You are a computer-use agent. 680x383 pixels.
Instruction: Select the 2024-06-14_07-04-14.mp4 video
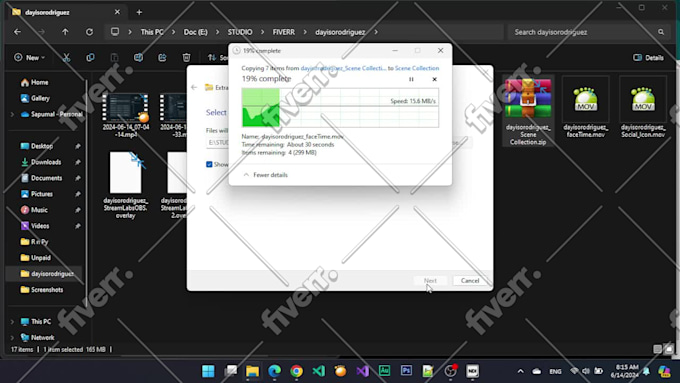[126, 115]
